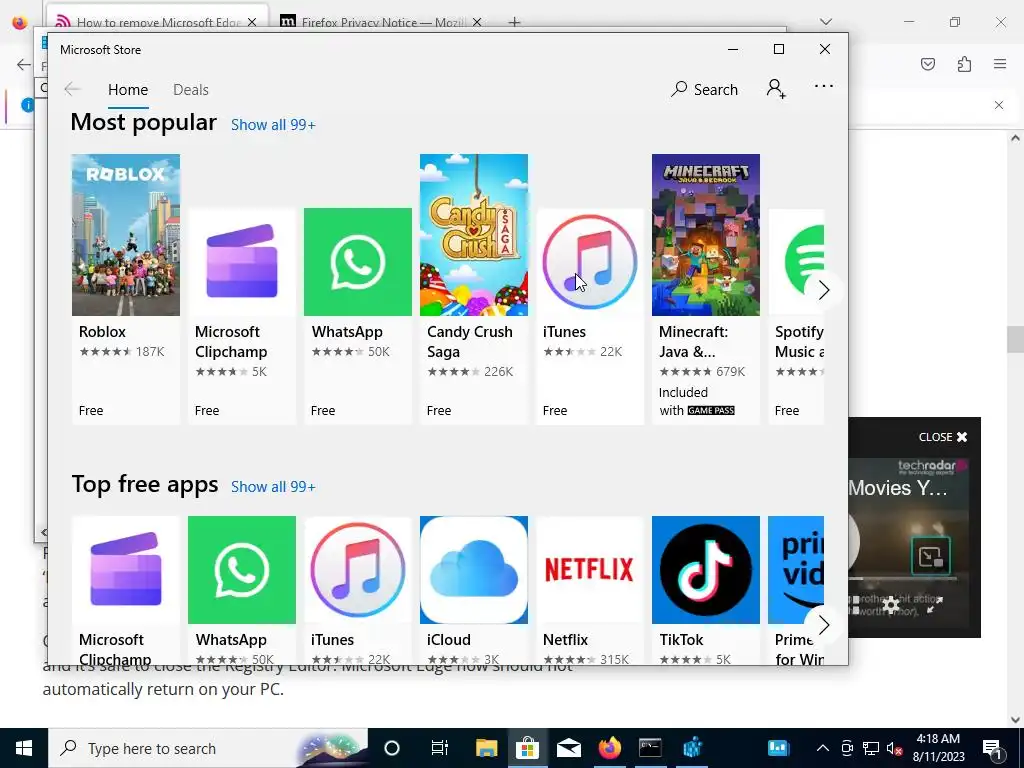1024x768 pixels.
Task: Open the TikTok app icon
Action: click(x=705, y=570)
